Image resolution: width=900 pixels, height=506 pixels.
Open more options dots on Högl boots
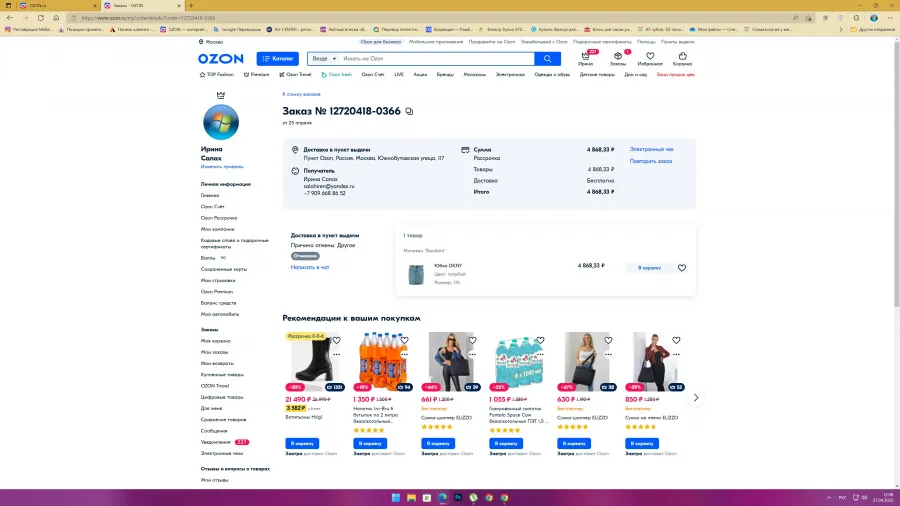[x=336, y=354]
